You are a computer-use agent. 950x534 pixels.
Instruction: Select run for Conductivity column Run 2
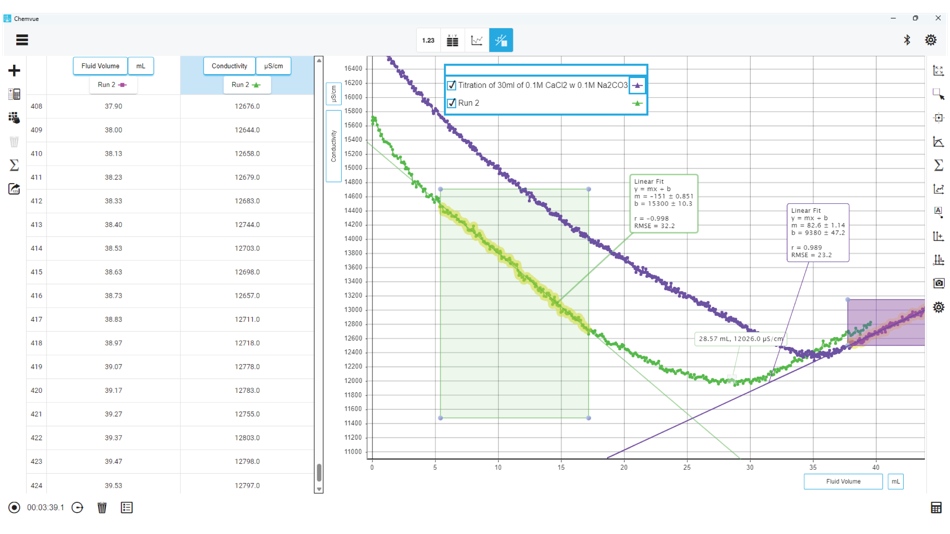[247, 85]
